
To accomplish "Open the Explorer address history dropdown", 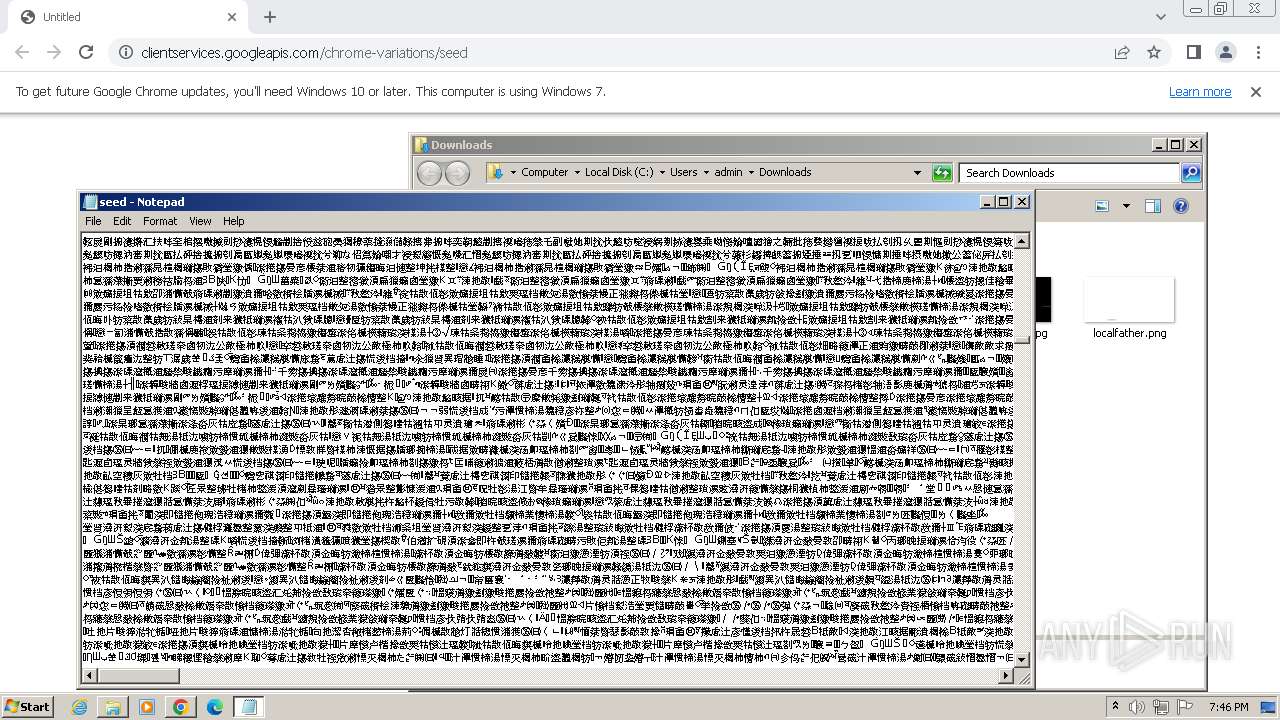I will [x=917, y=172].
